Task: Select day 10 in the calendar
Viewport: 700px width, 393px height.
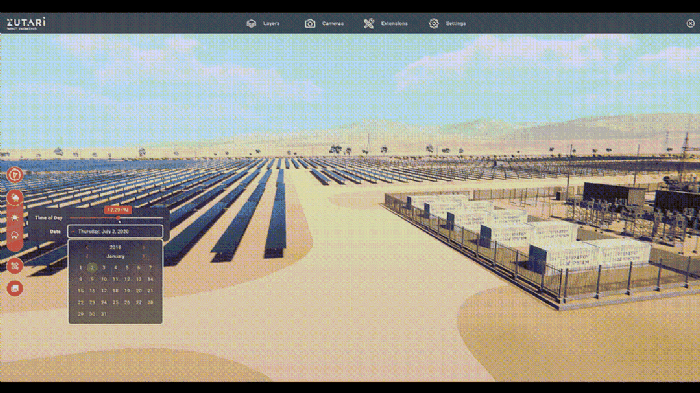Action: (x=104, y=279)
